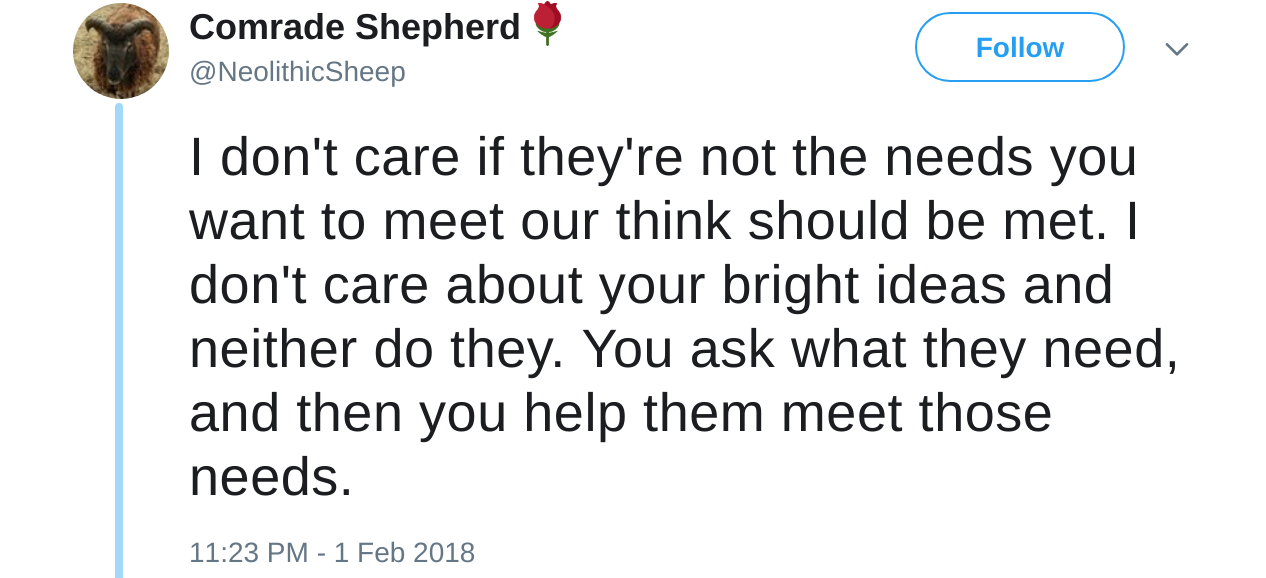Click tweet line "and then you help them"
This screenshot has width=1266, height=578.
(620, 414)
